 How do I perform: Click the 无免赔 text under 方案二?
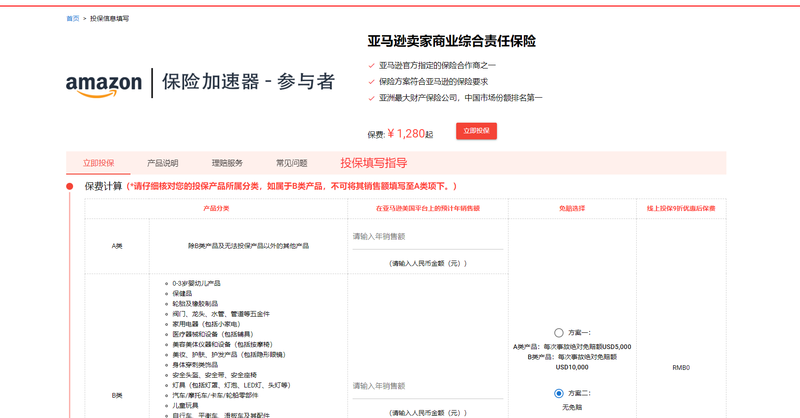[572, 407]
